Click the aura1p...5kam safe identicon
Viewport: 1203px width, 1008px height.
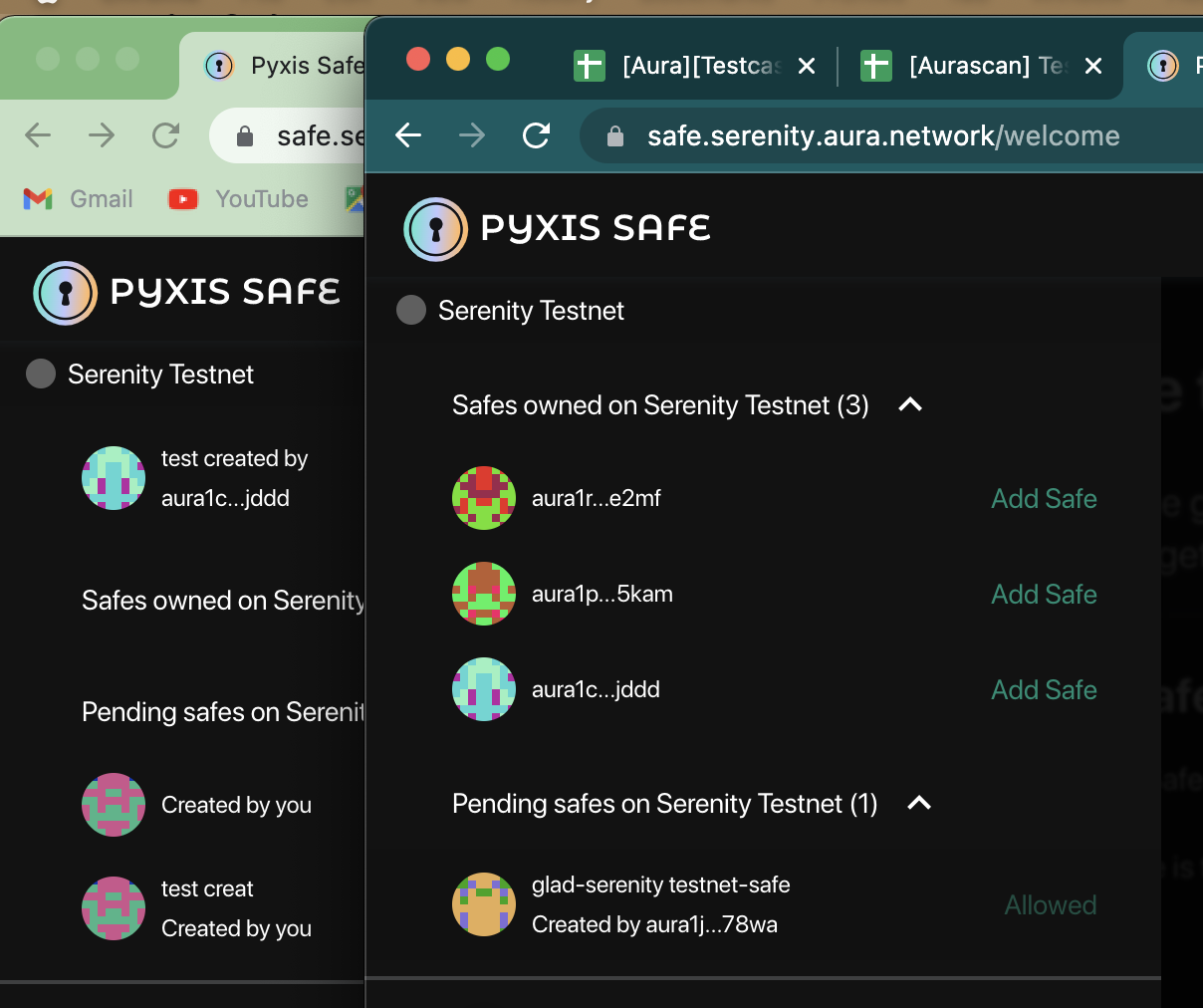pos(484,593)
